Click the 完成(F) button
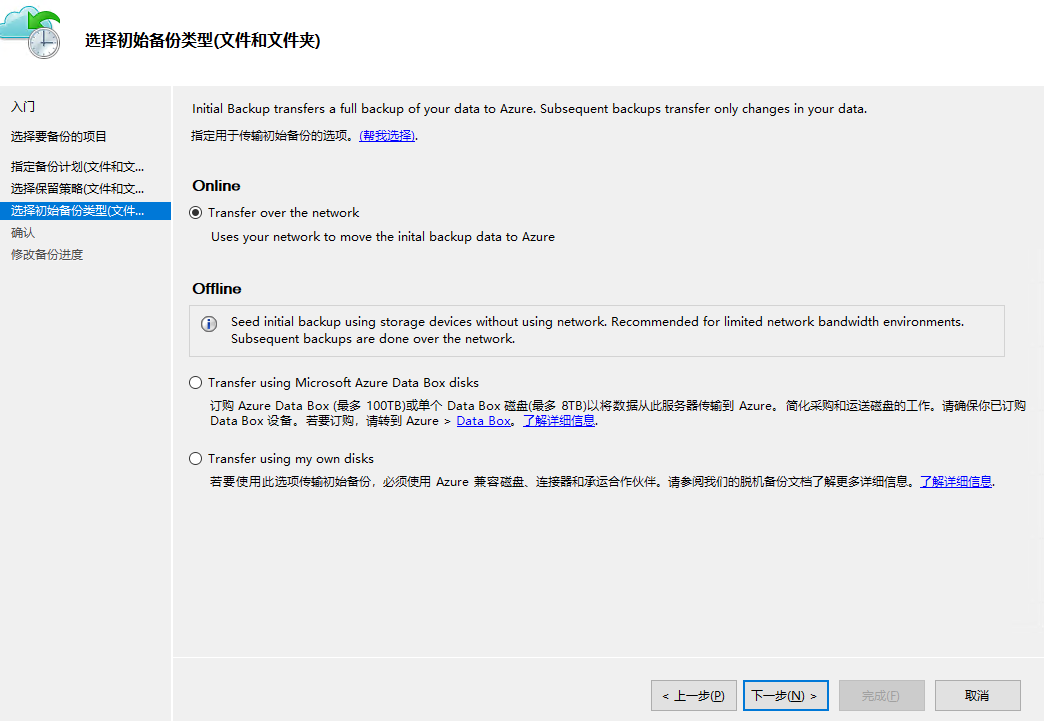This screenshot has width=1044, height=721. click(882, 696)
